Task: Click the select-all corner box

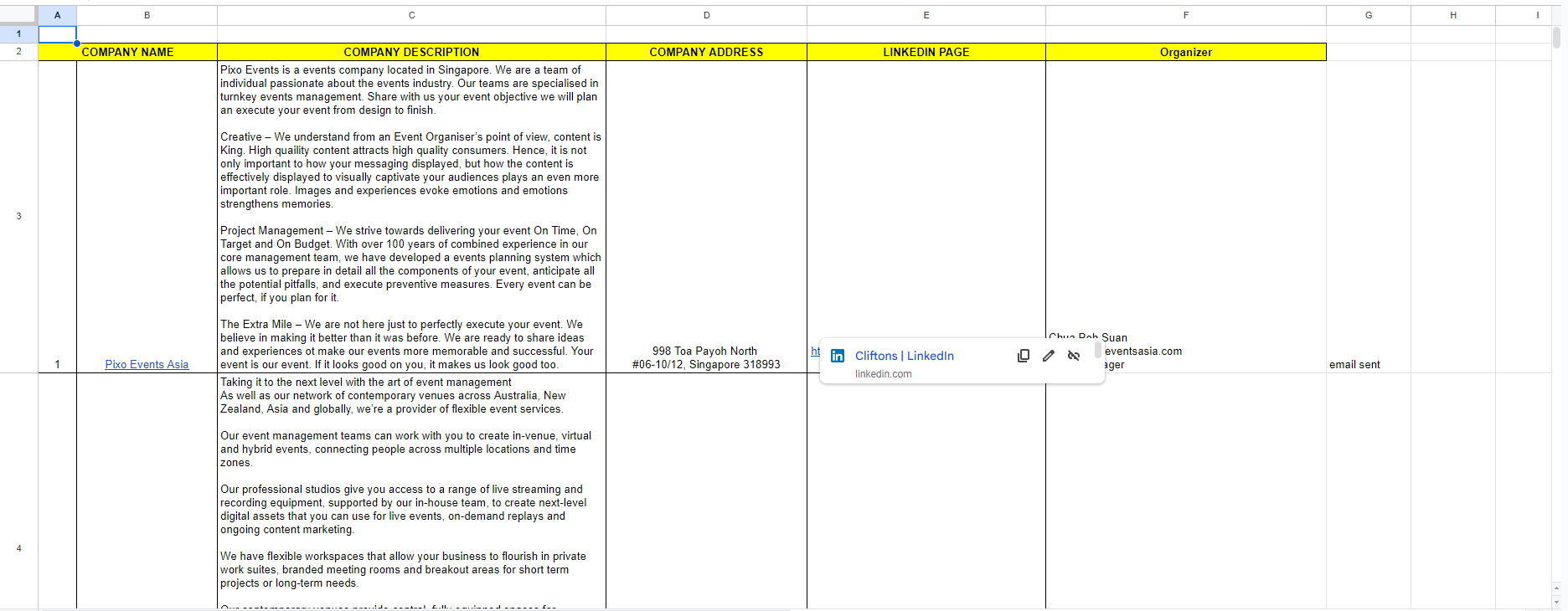Action: tap(19, 15)
